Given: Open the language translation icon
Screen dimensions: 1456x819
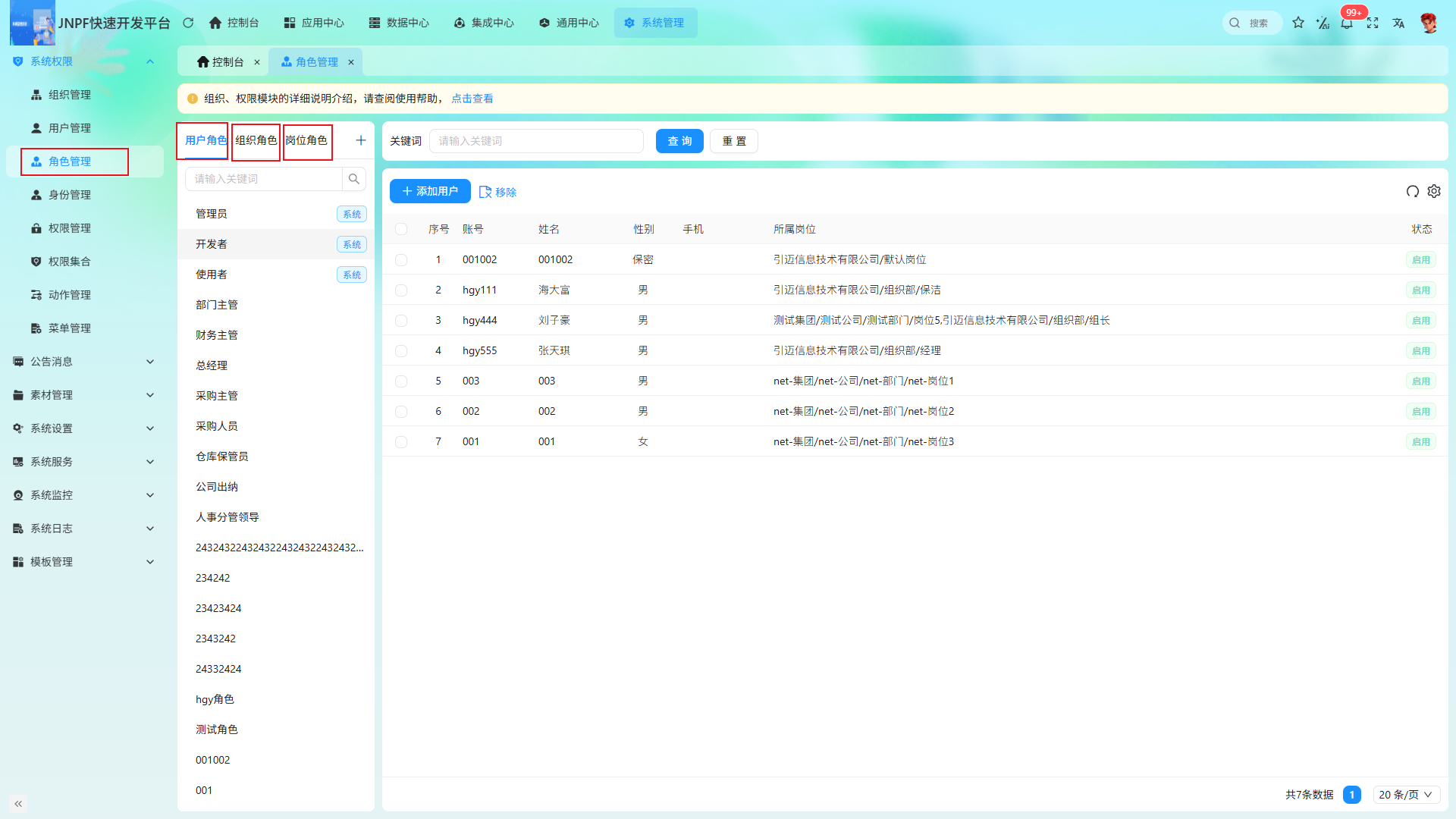Looking at the screenshot, I should 1398,23.
